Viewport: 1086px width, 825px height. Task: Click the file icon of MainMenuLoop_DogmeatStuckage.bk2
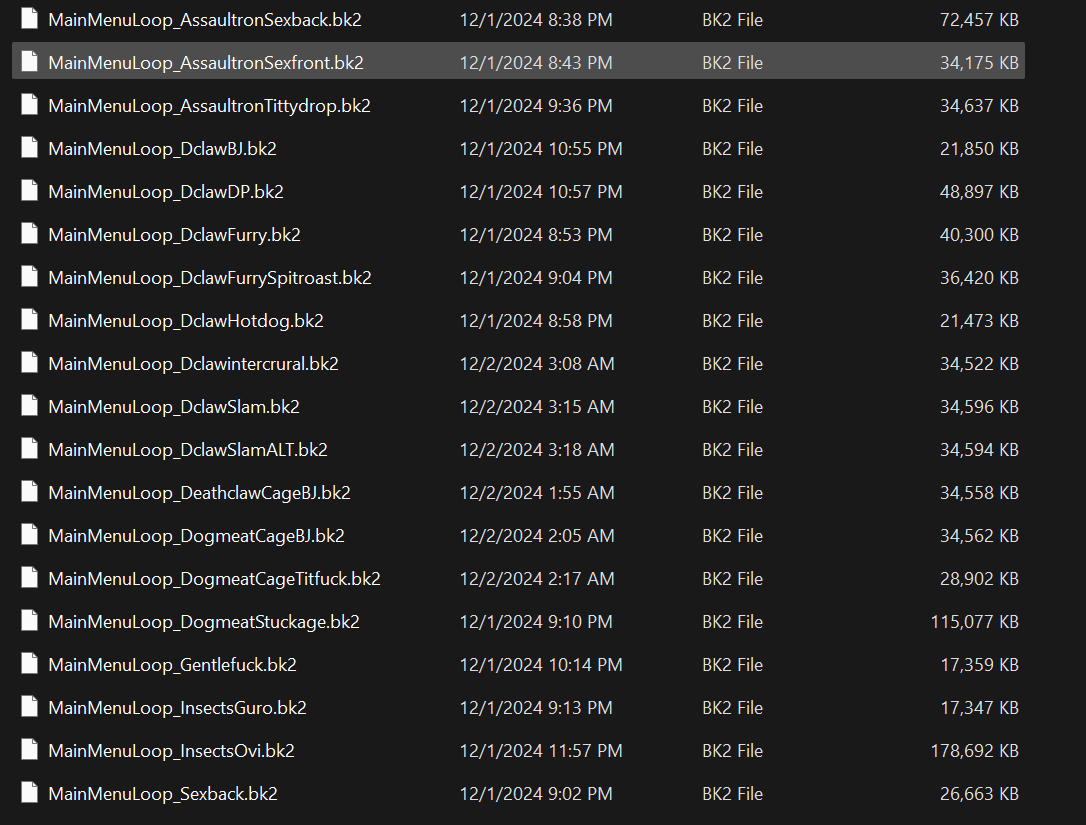(29, 620)
